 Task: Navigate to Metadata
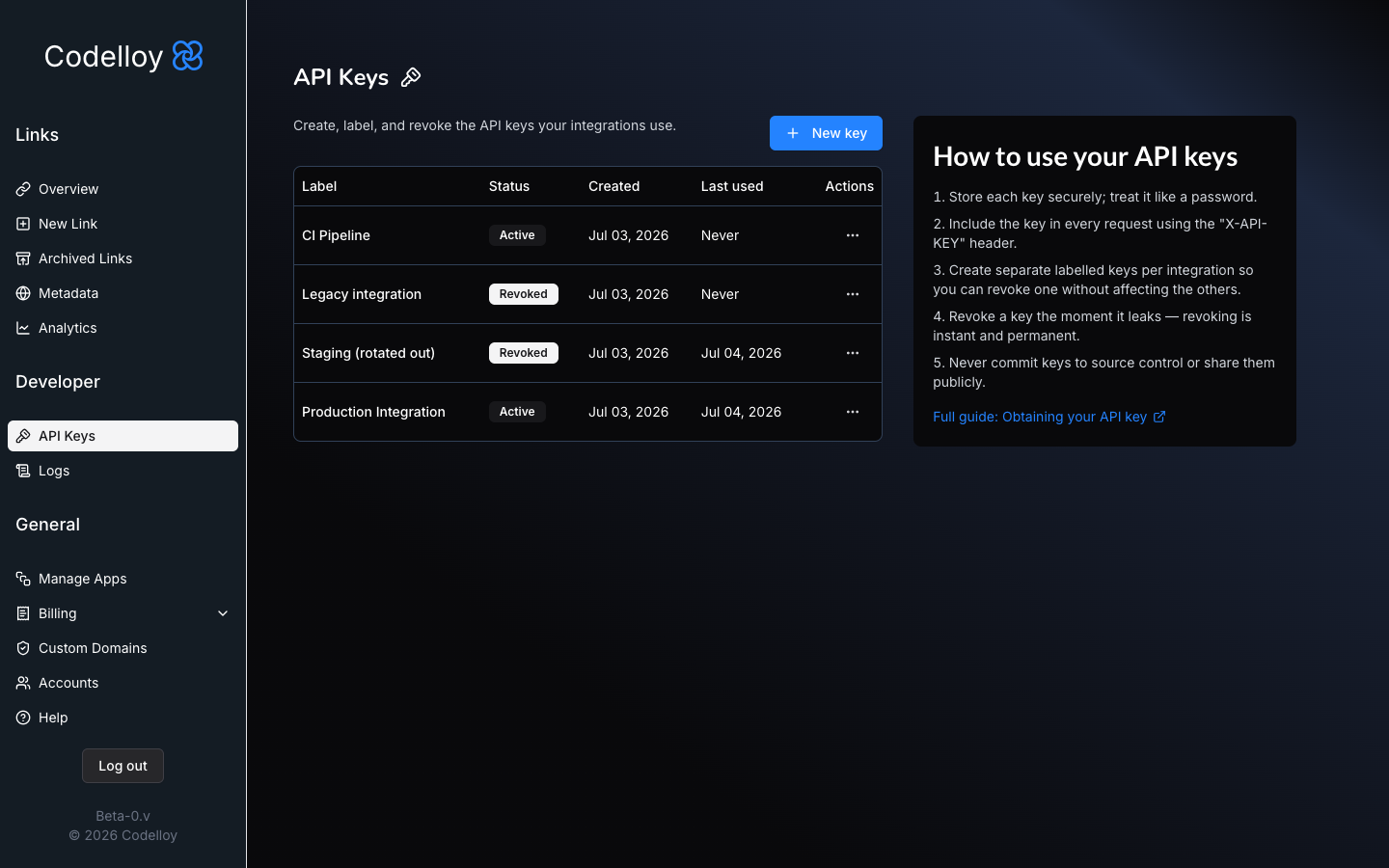(x=68, y=293)
